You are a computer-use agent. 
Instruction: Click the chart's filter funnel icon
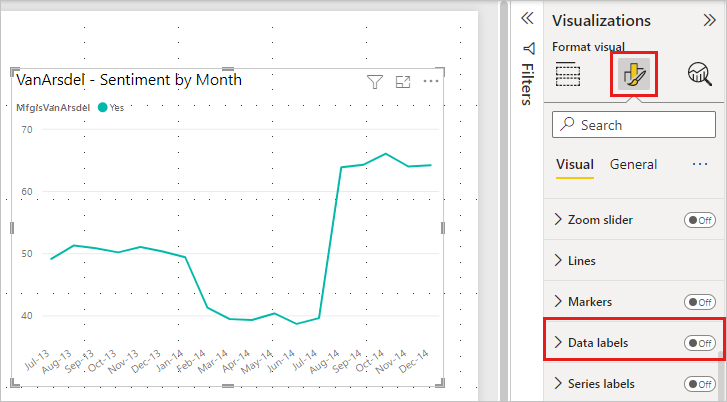tap(375, 82)
